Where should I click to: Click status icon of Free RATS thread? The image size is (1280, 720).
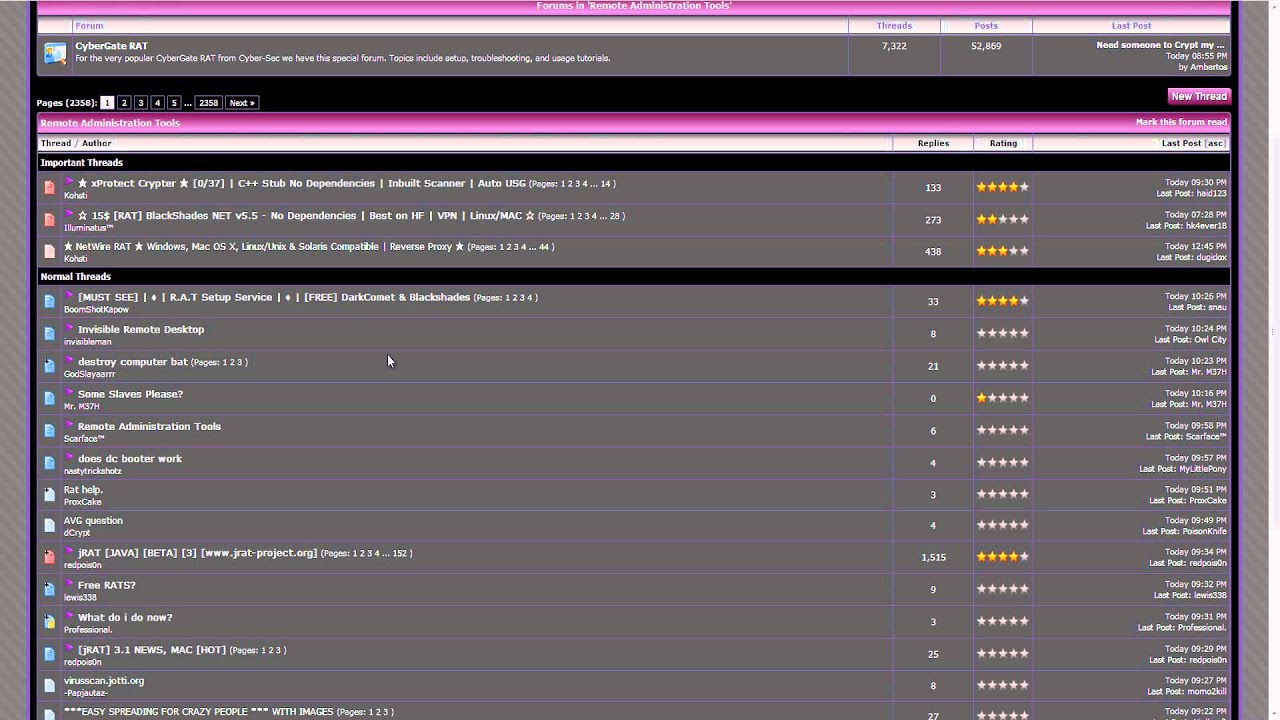click(x=49, y=589)
